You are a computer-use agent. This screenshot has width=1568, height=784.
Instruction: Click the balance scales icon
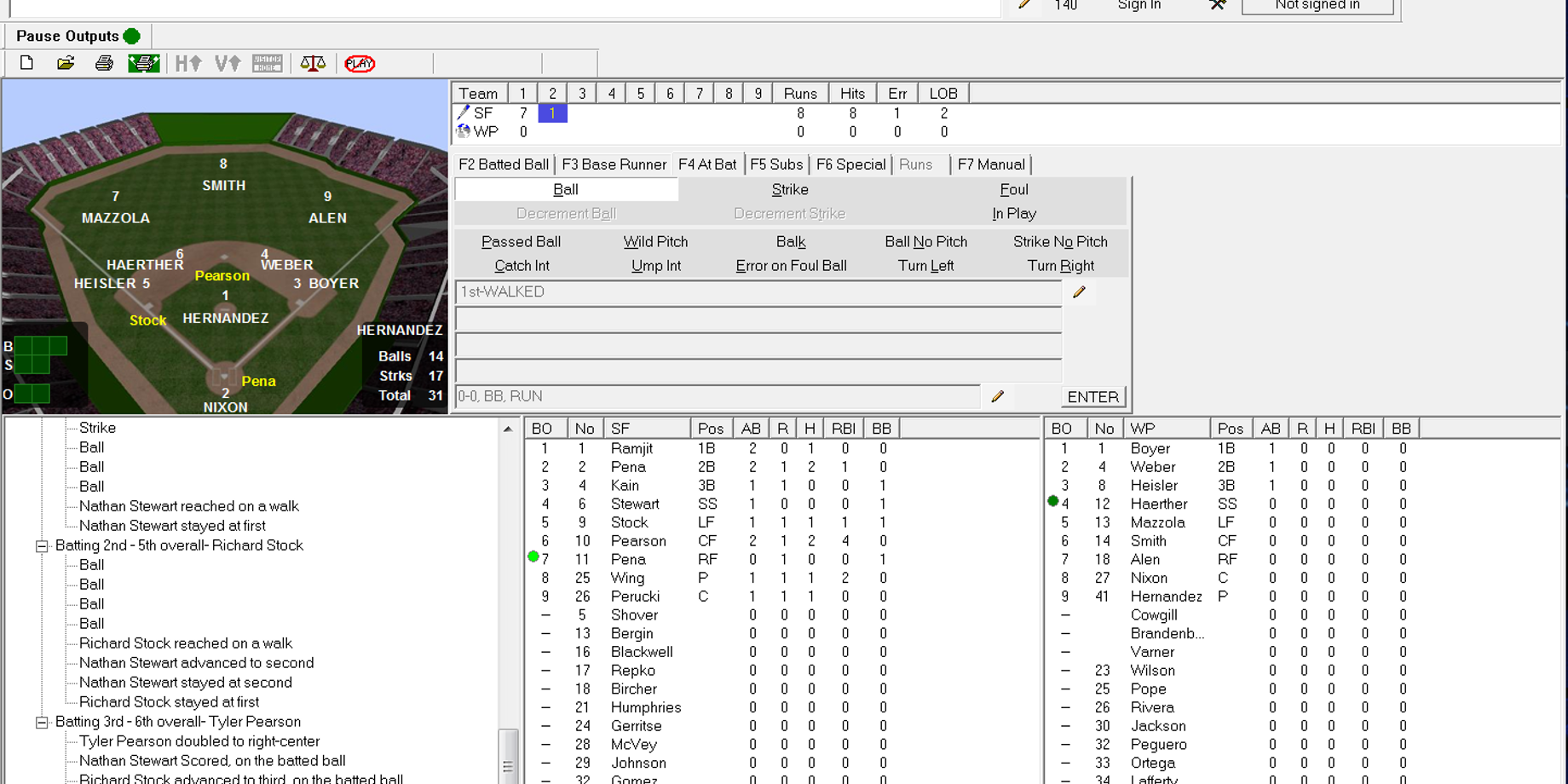point(313,63)
